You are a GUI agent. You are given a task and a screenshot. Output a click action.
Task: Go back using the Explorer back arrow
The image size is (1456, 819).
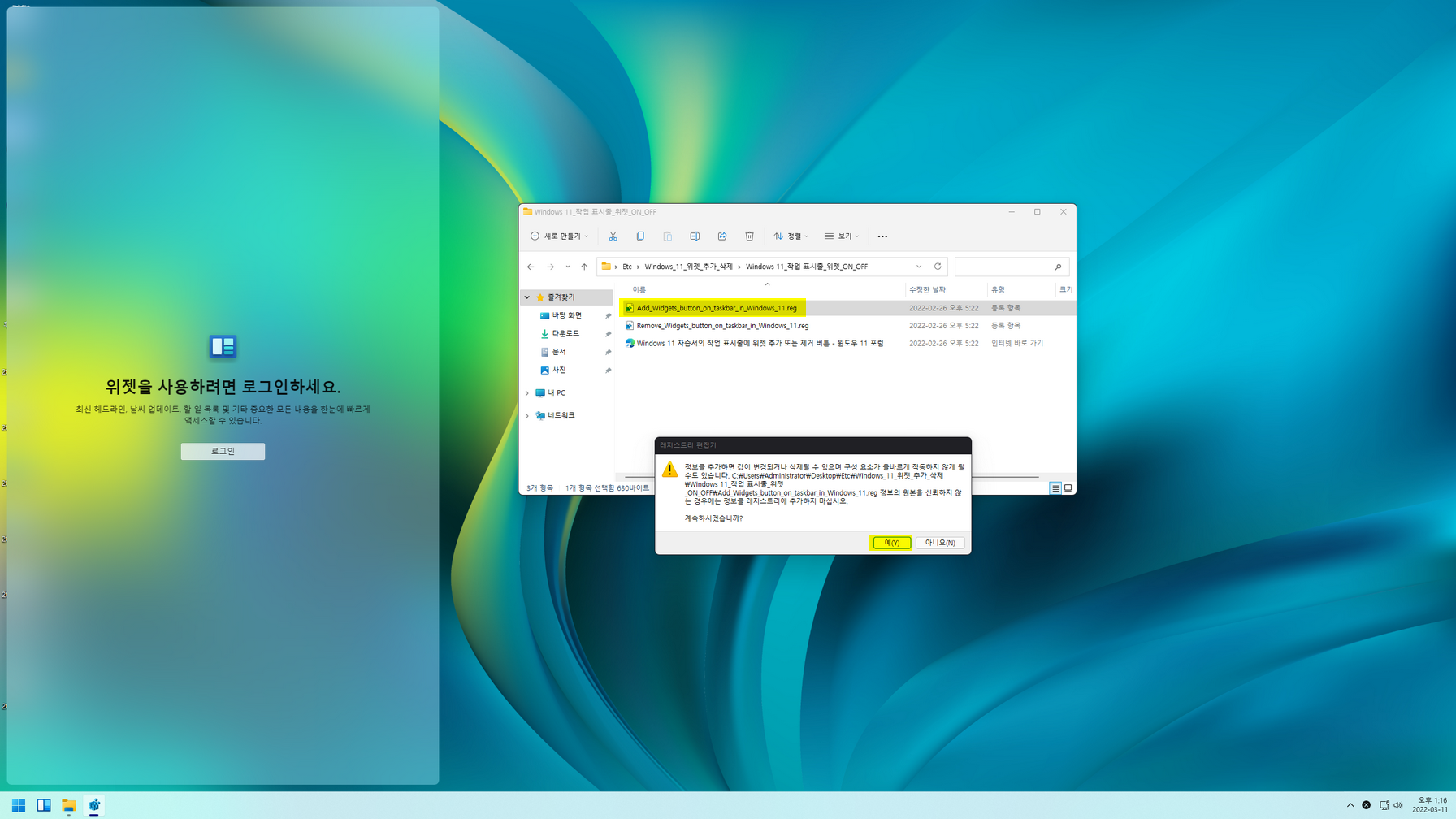pos(531,266)
